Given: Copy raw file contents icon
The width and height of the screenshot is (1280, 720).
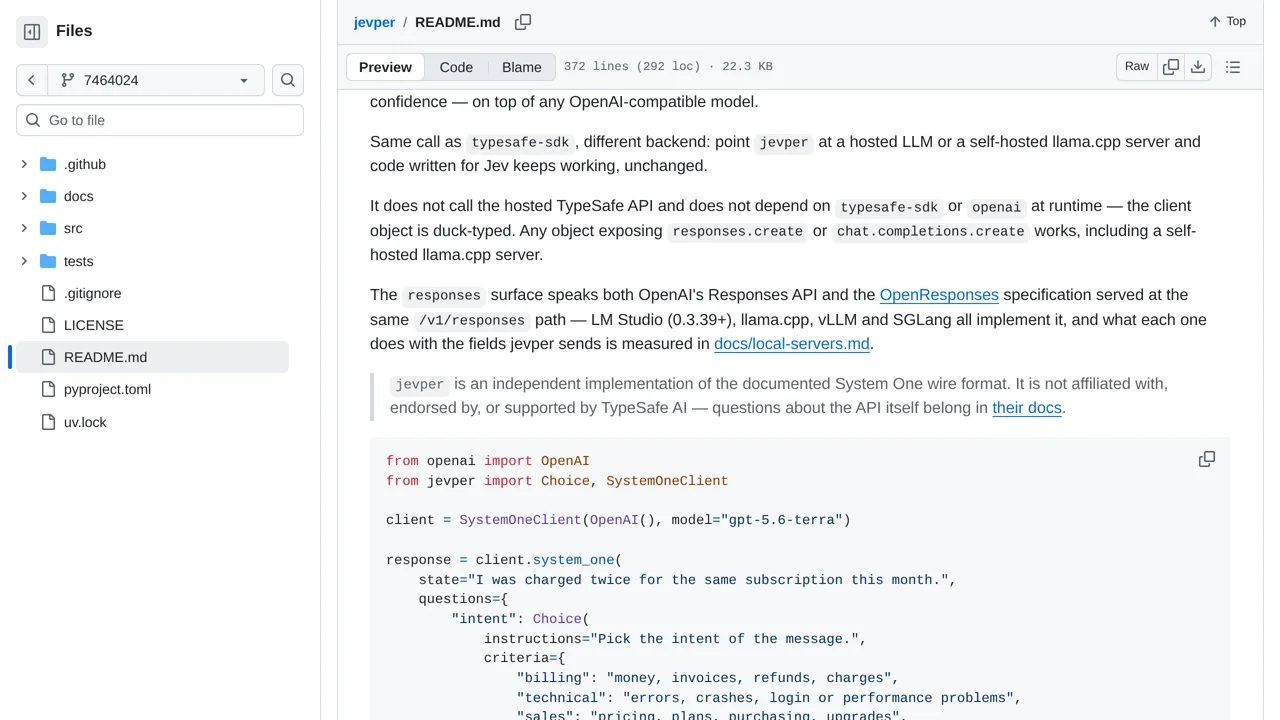Looking at the screenshot, I should (x=1171, y=67).
